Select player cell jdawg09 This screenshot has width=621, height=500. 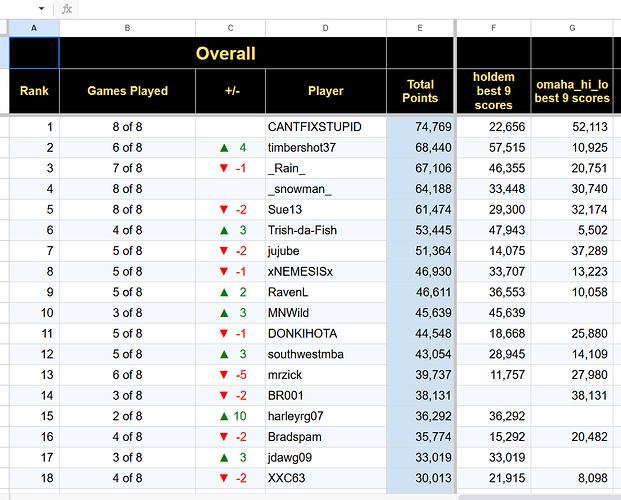(x=326, y=458)
